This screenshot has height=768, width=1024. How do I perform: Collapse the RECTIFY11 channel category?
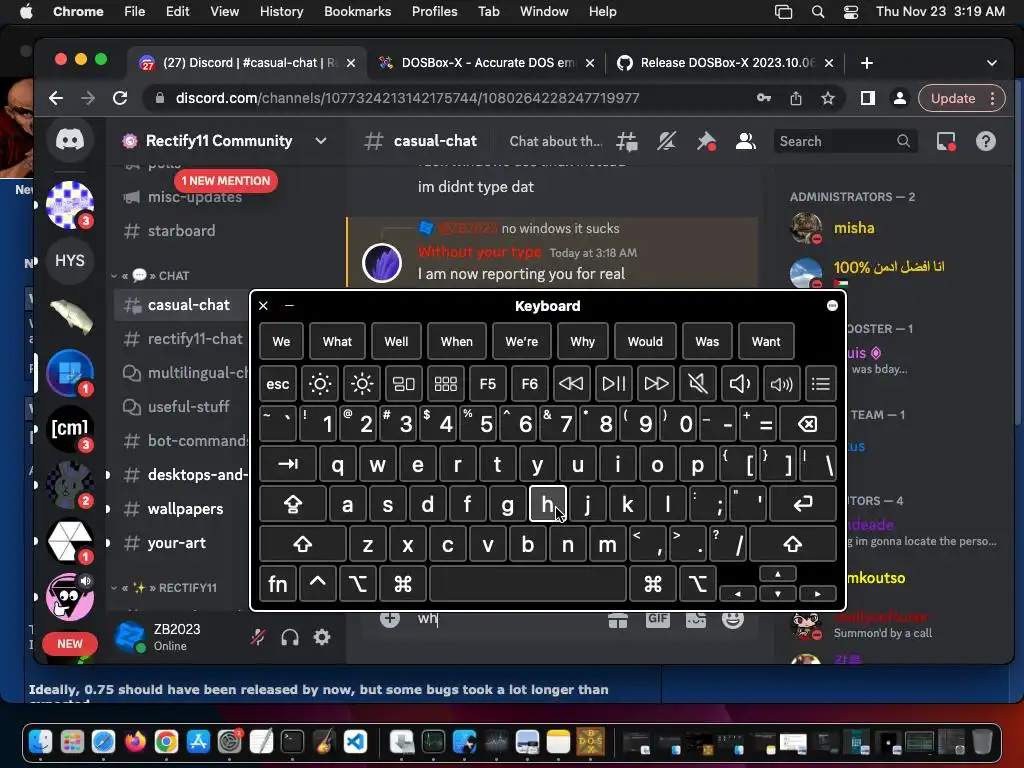(164, 588)
